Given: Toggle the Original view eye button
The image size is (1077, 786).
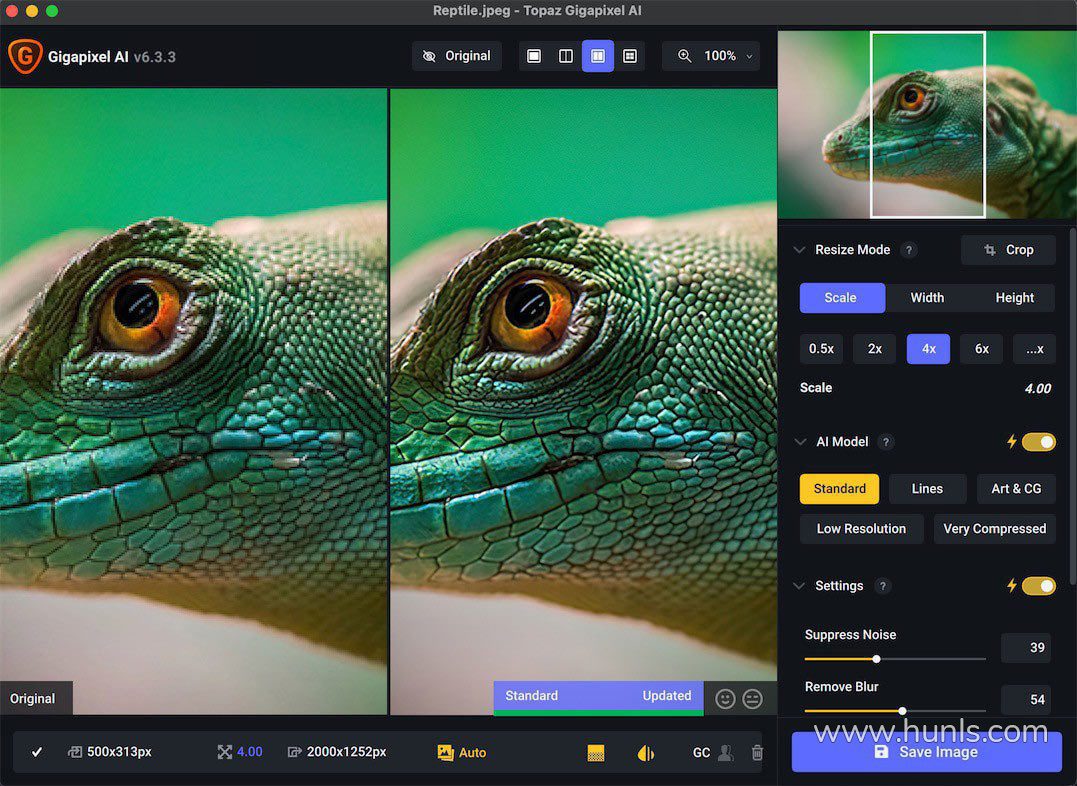Looking at the screenshot, I should click(457, 56).
